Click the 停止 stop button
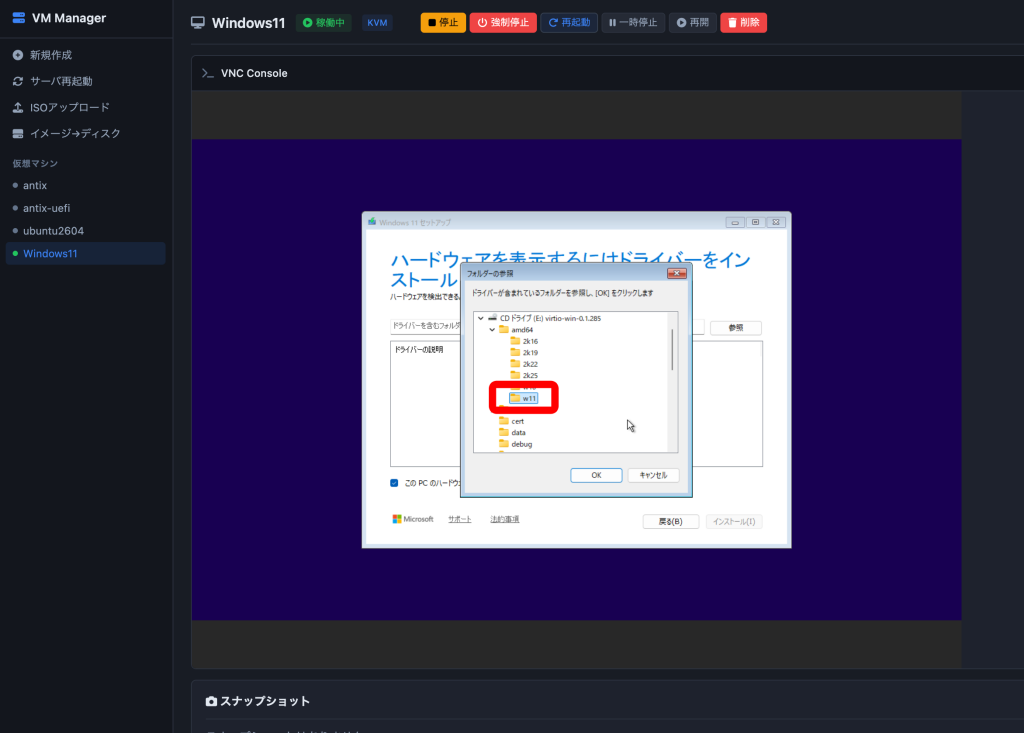The height and width of the screenshot is (733, 1024). pos(443,23)
